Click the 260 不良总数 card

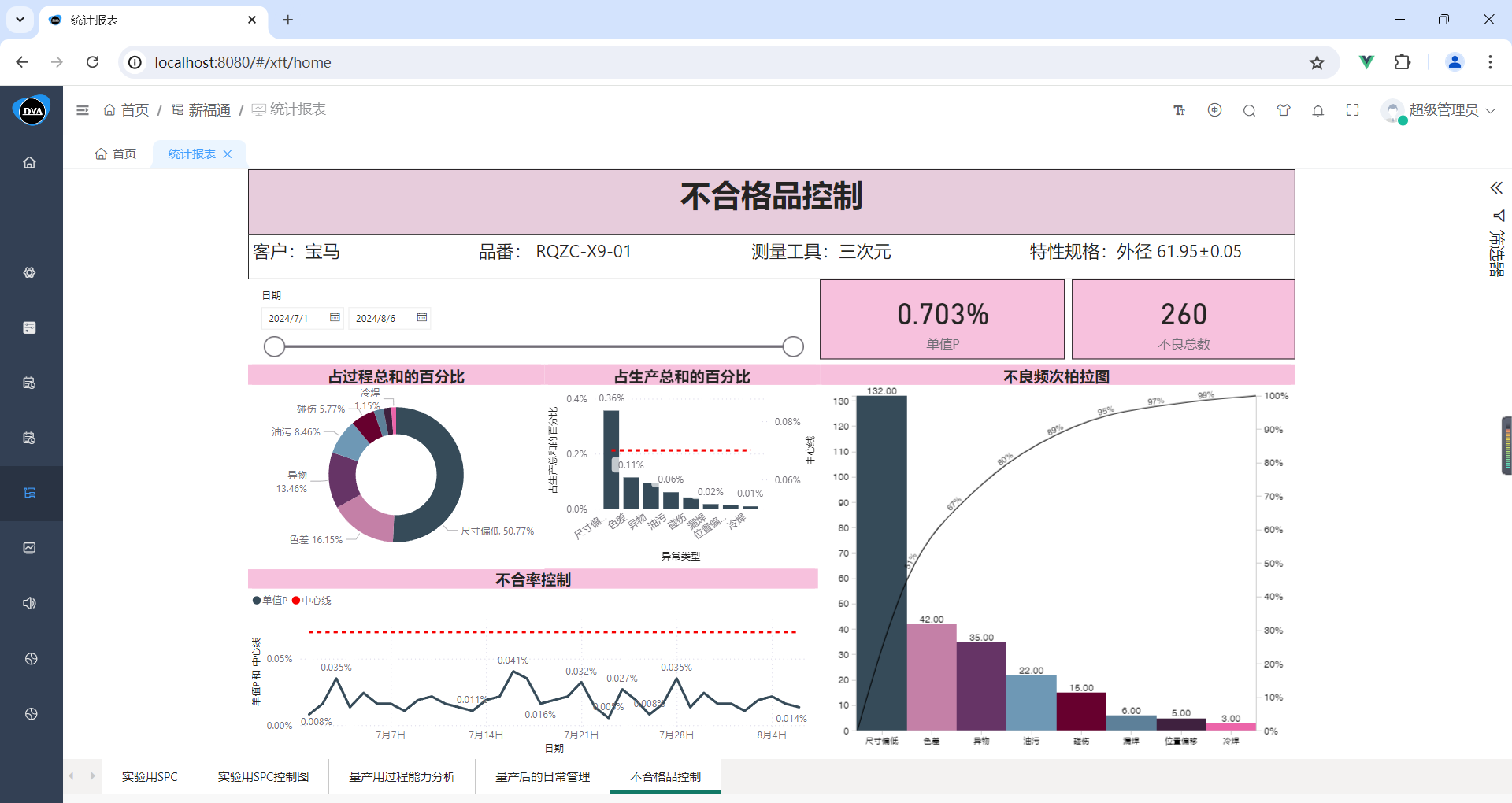tap(1183, 320)
